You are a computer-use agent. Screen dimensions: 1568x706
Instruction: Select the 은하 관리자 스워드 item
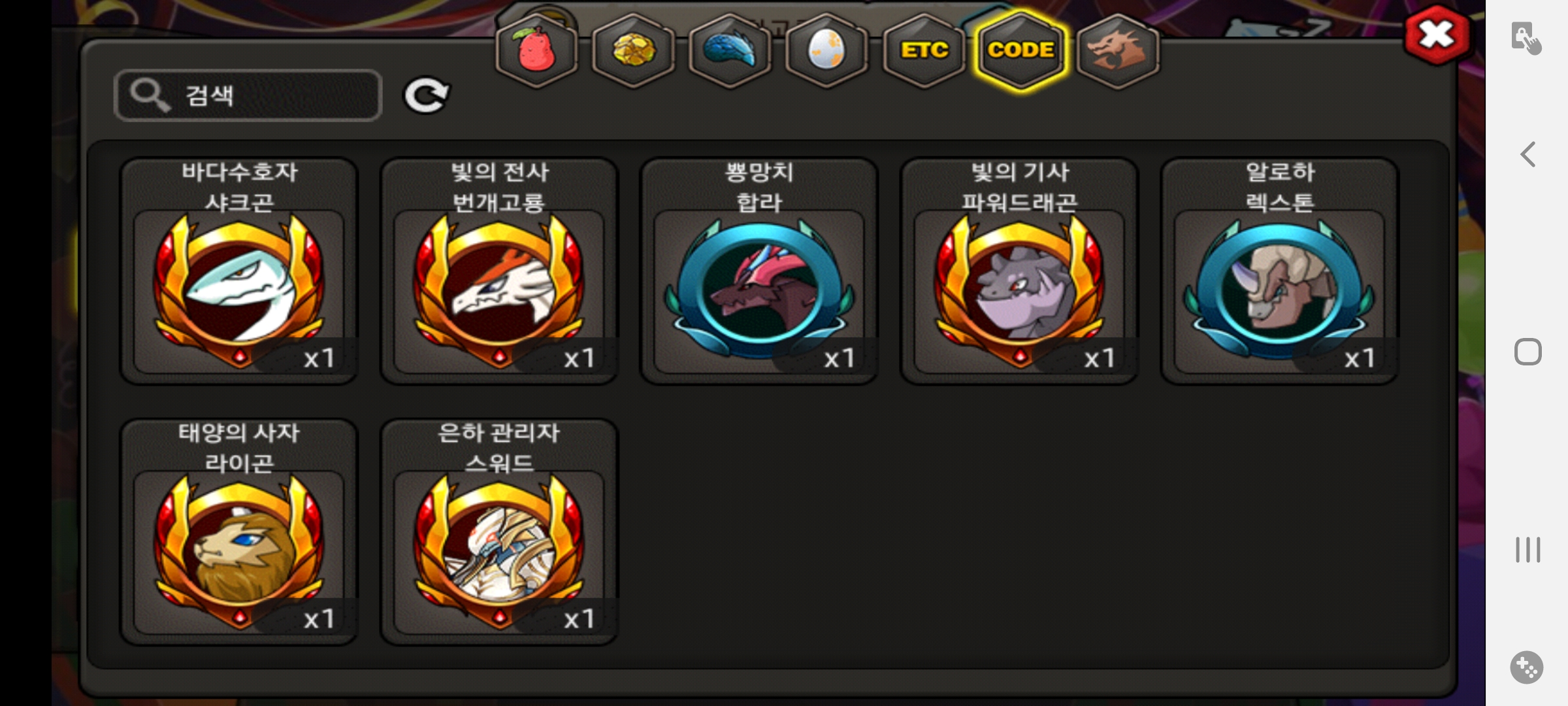tap(499, 531)
